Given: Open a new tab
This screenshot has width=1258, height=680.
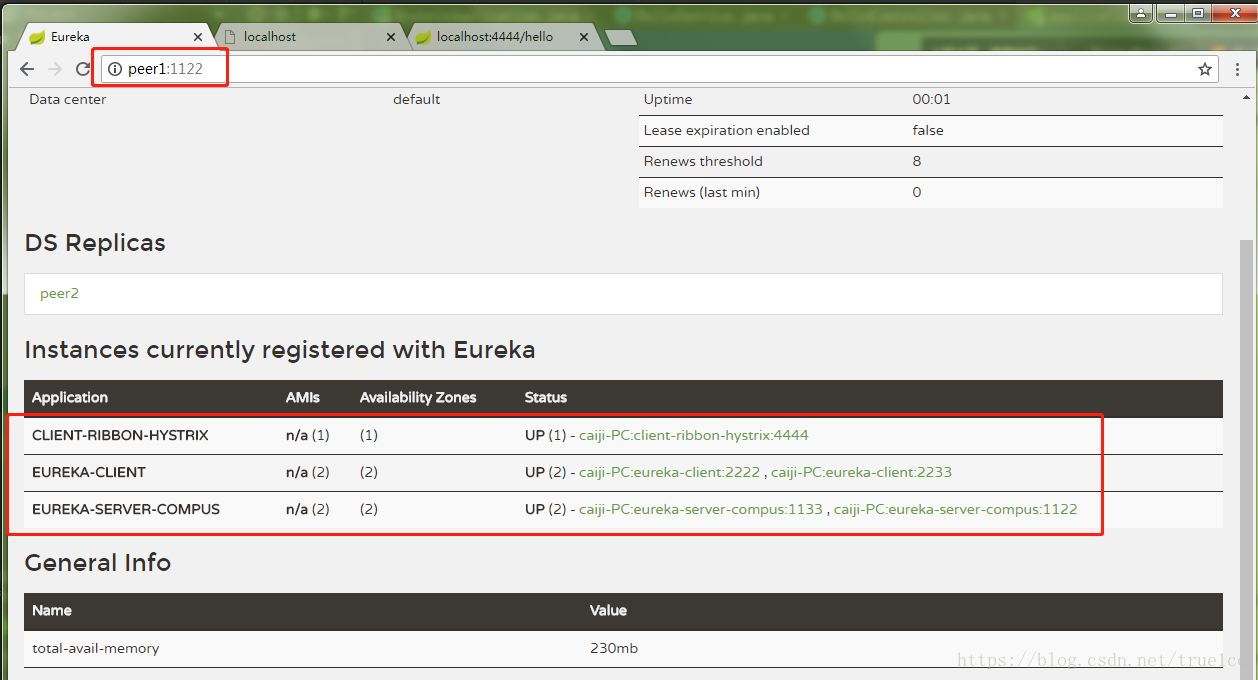Looking at the screenshot, I should (x=621, y=38).
